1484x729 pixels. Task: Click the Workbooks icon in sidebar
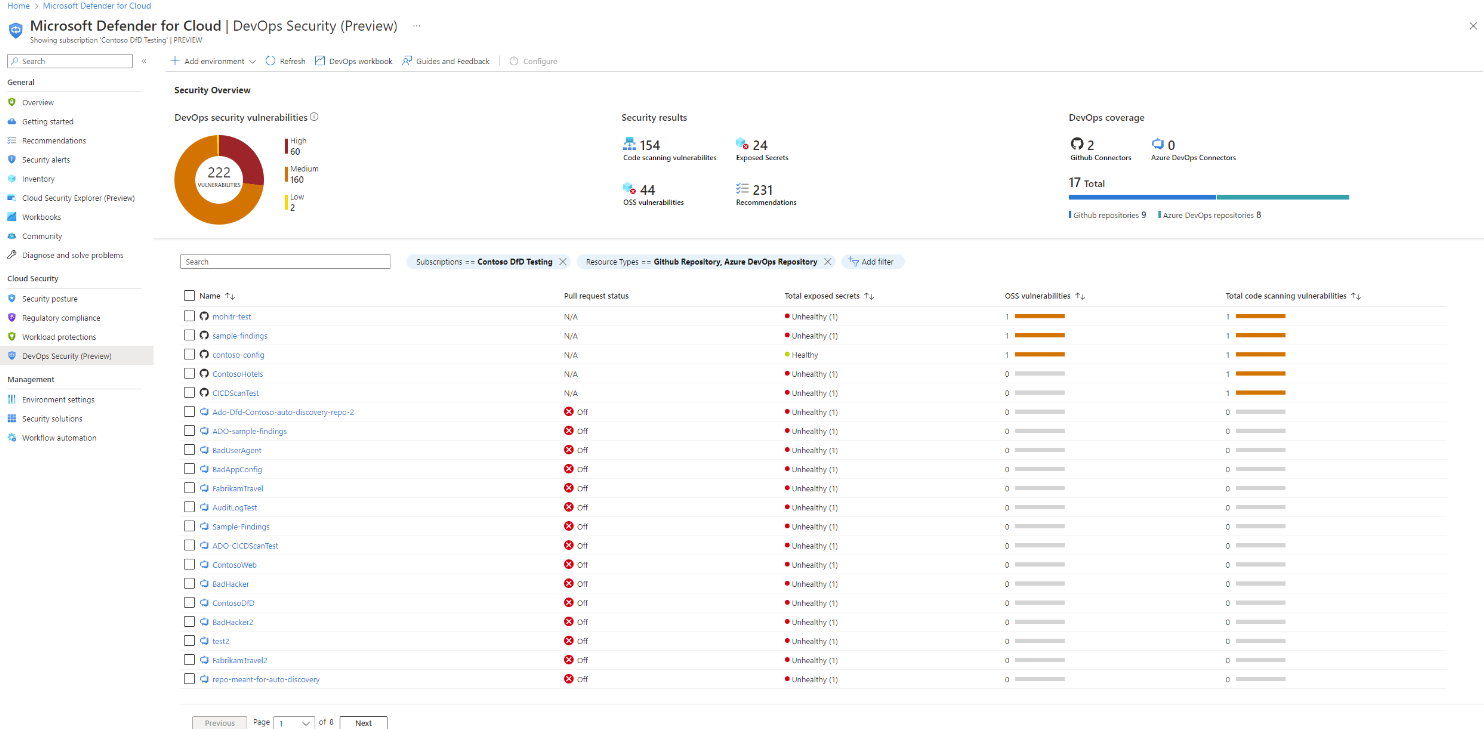click(x=12, y=217)
